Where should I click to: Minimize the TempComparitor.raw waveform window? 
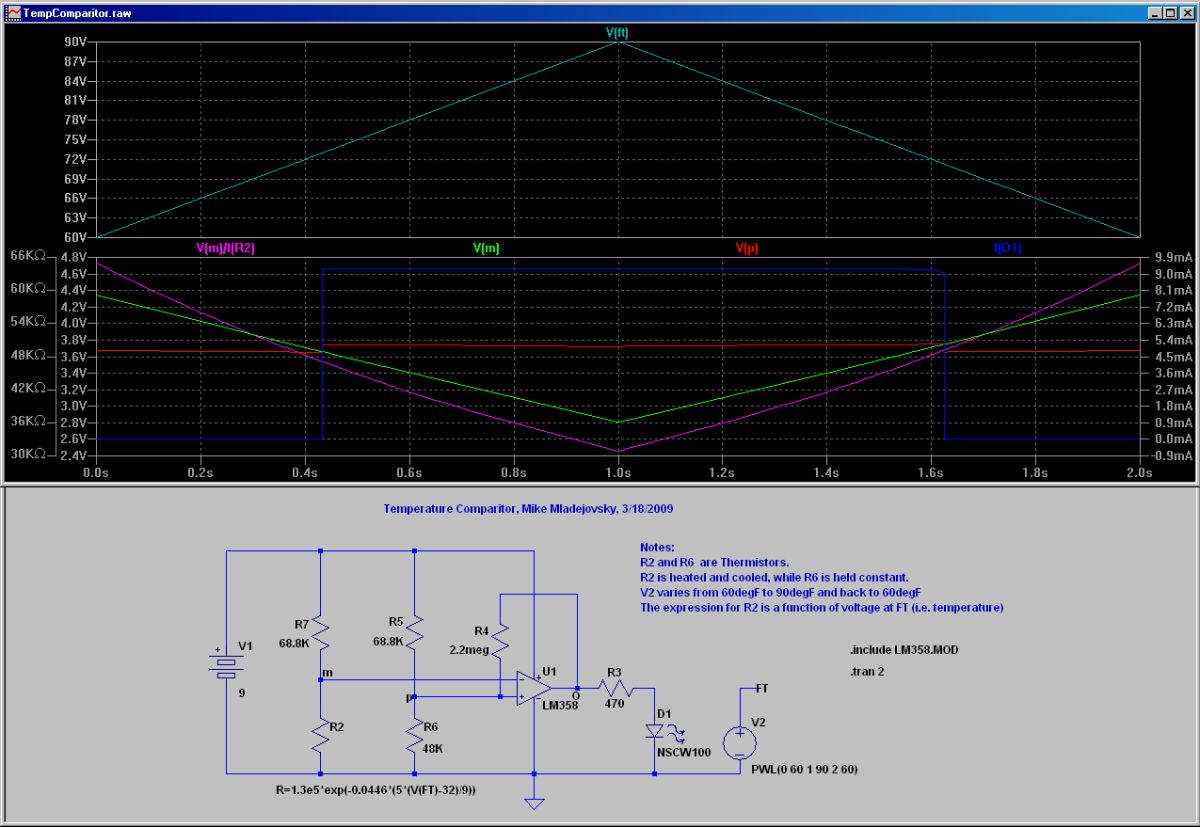point(1156,14)
